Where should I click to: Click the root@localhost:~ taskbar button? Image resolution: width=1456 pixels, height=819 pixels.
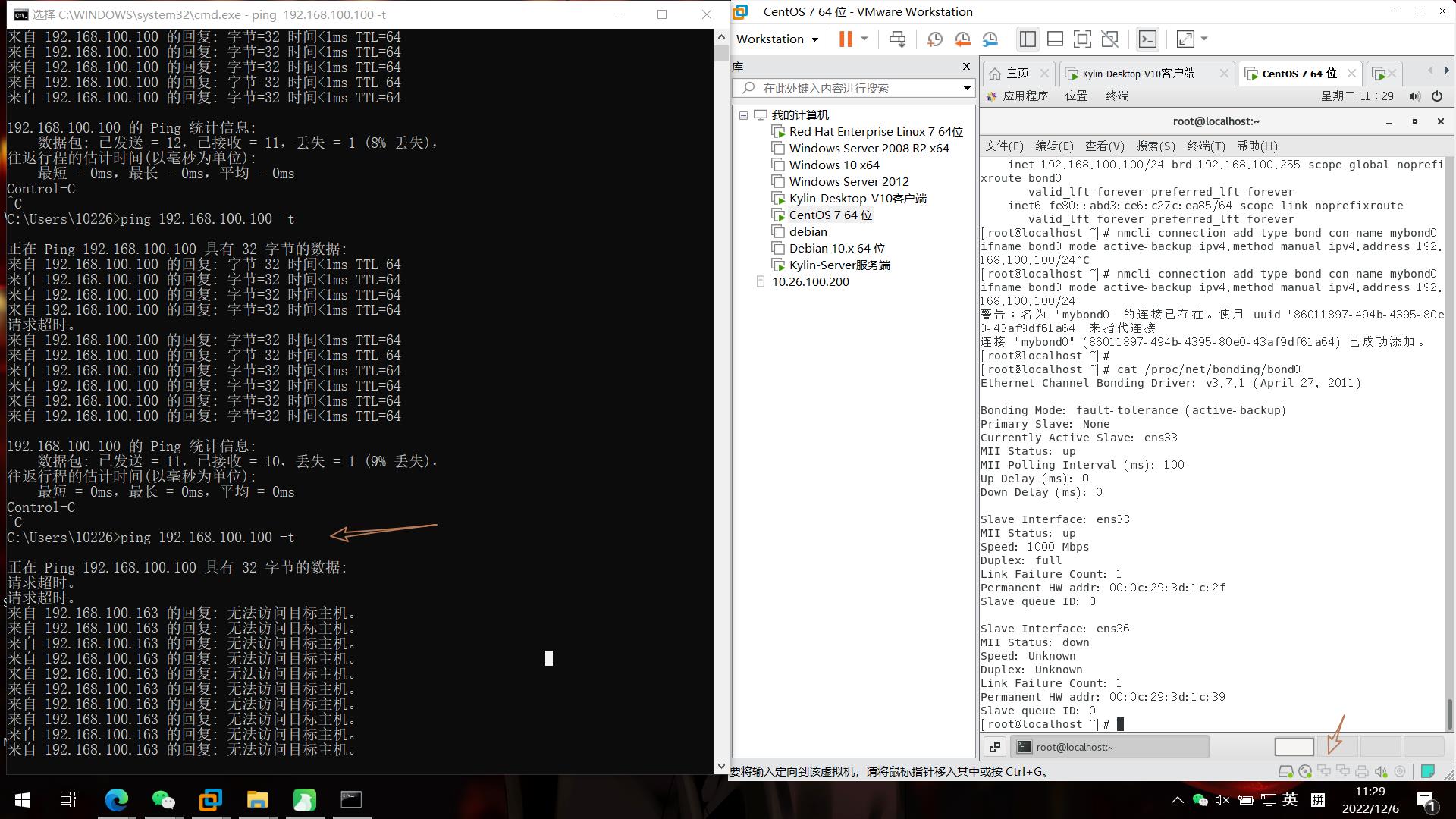(1109, 747)
